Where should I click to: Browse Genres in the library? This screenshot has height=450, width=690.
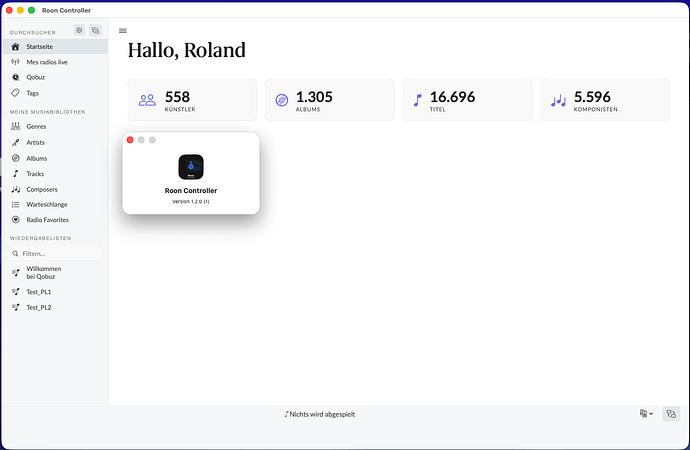(x=55, y=126)
